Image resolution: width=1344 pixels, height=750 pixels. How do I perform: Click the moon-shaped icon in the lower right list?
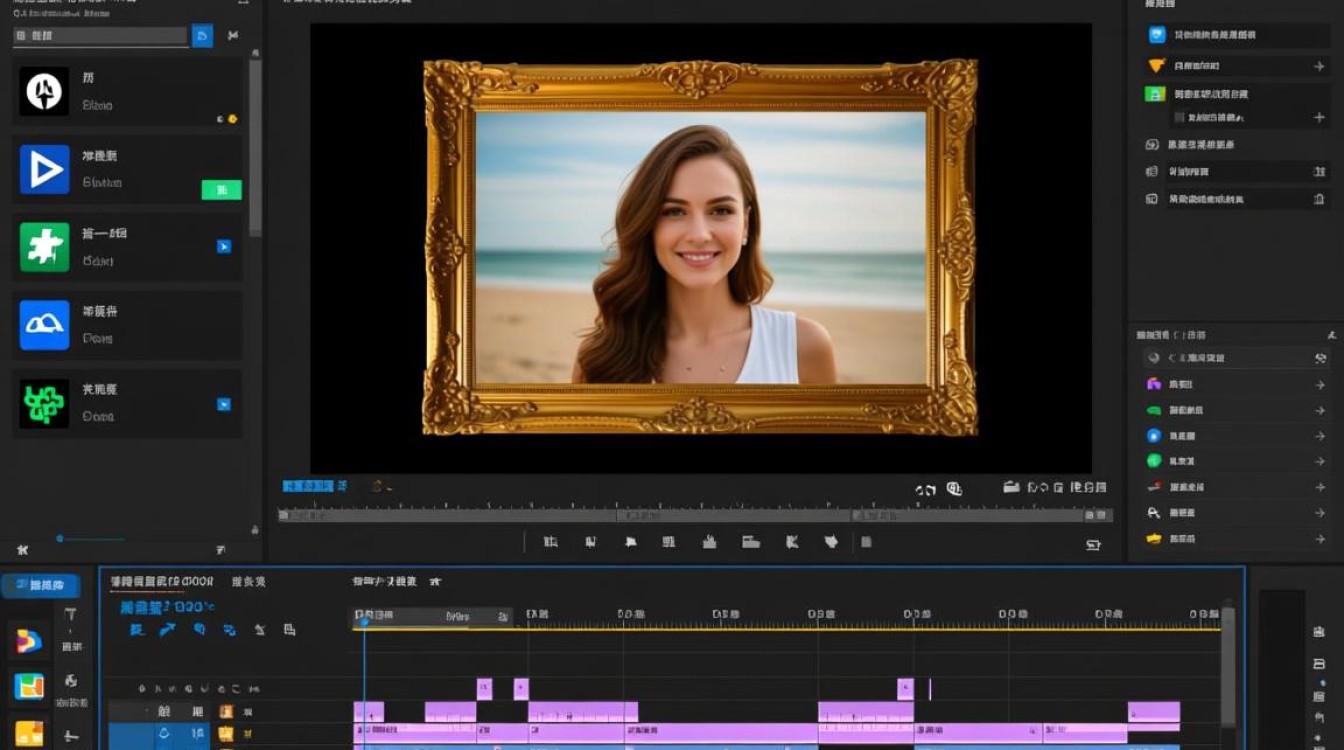point(1153,358)
